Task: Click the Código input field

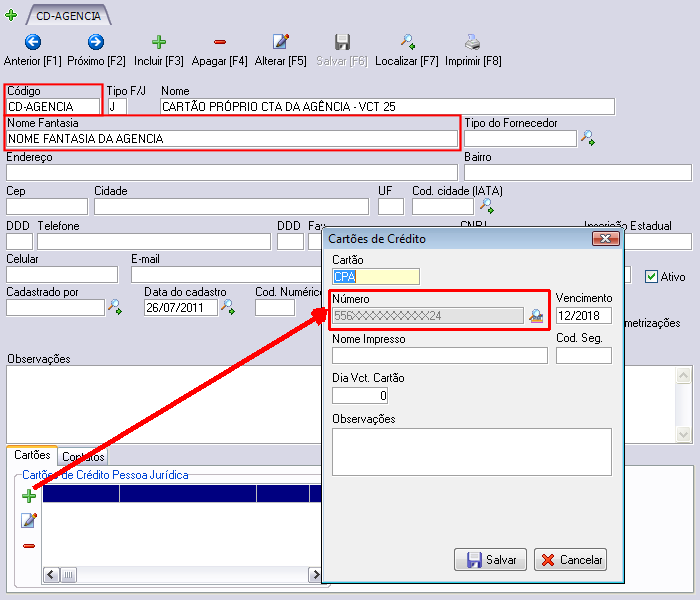Action: pos(53,107)
